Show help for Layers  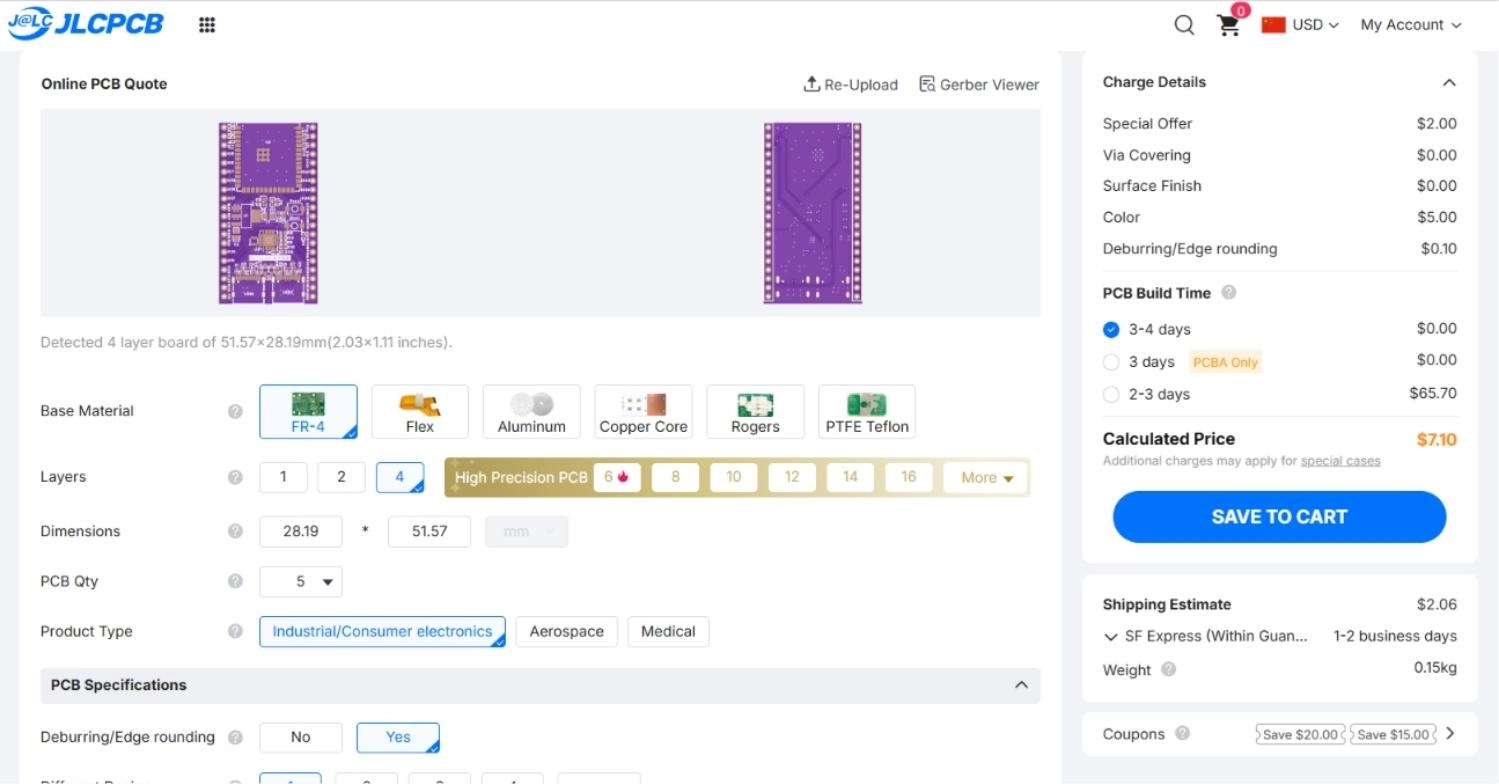pos(235,477)
